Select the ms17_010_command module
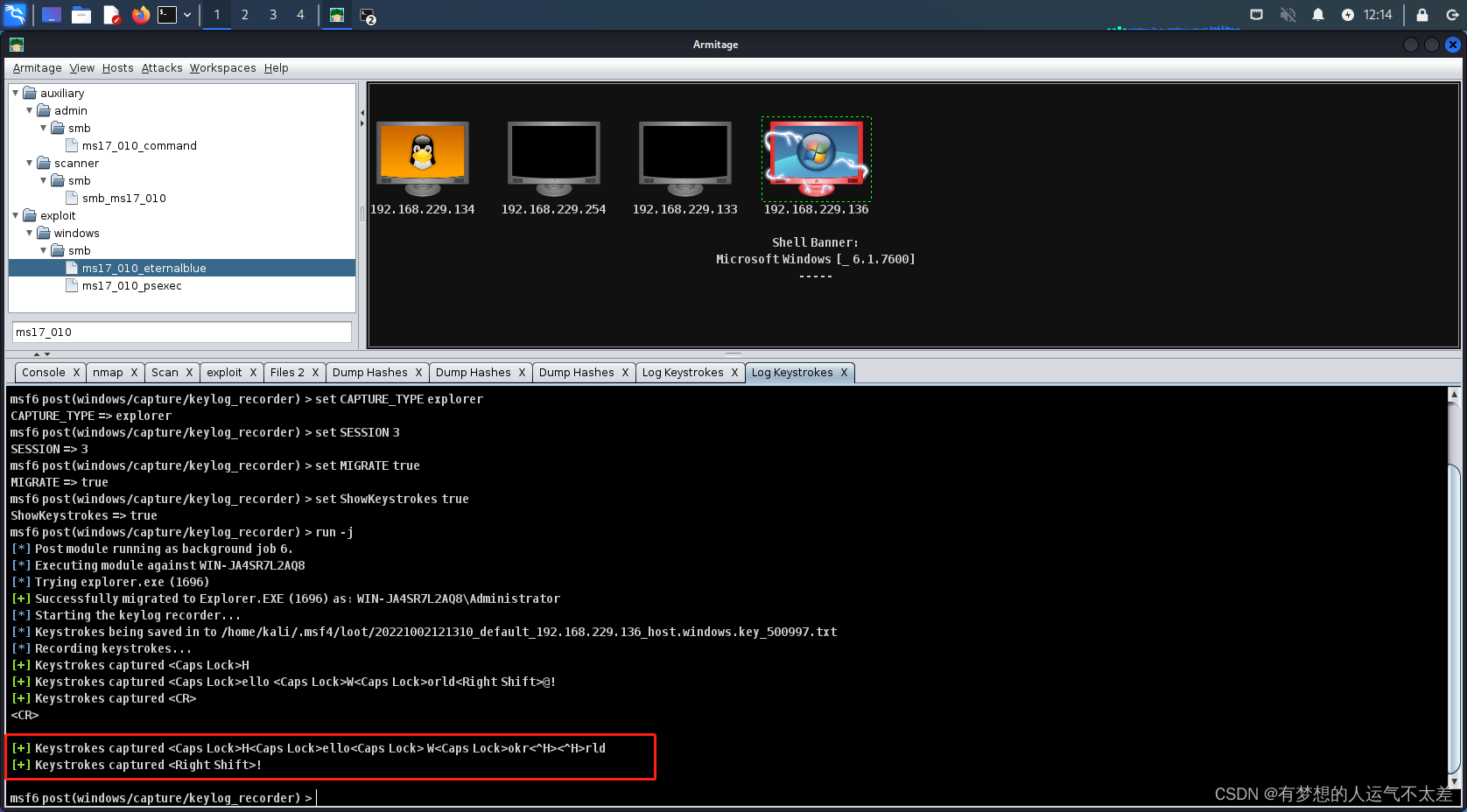 click(139, 146)
